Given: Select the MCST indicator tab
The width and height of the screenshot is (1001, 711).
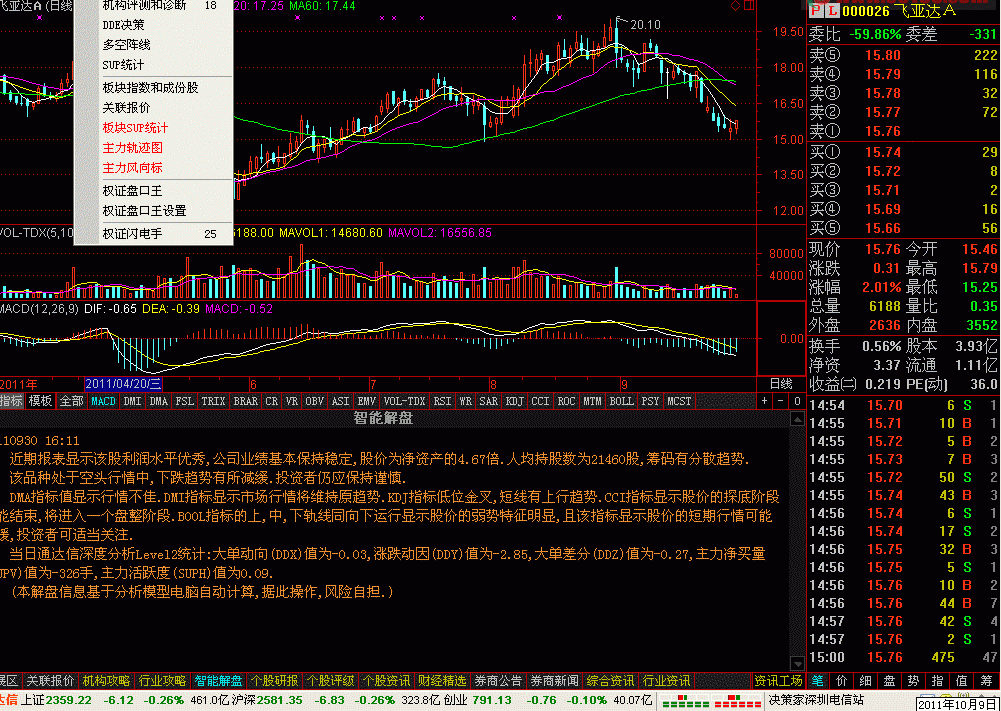Looking at the screenshot, I should 679,401.
